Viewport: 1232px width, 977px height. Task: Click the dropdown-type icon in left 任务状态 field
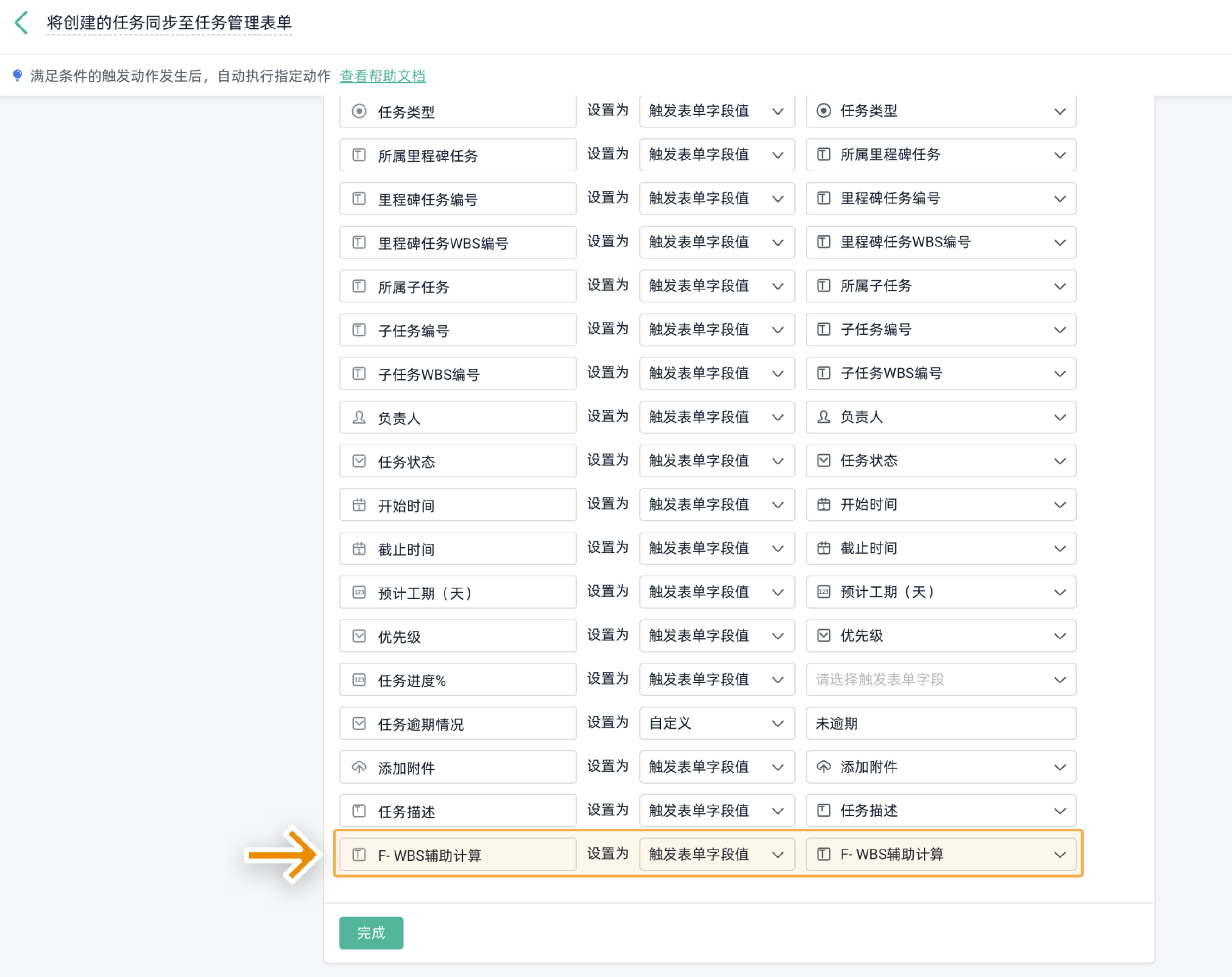tap(359, 461)
